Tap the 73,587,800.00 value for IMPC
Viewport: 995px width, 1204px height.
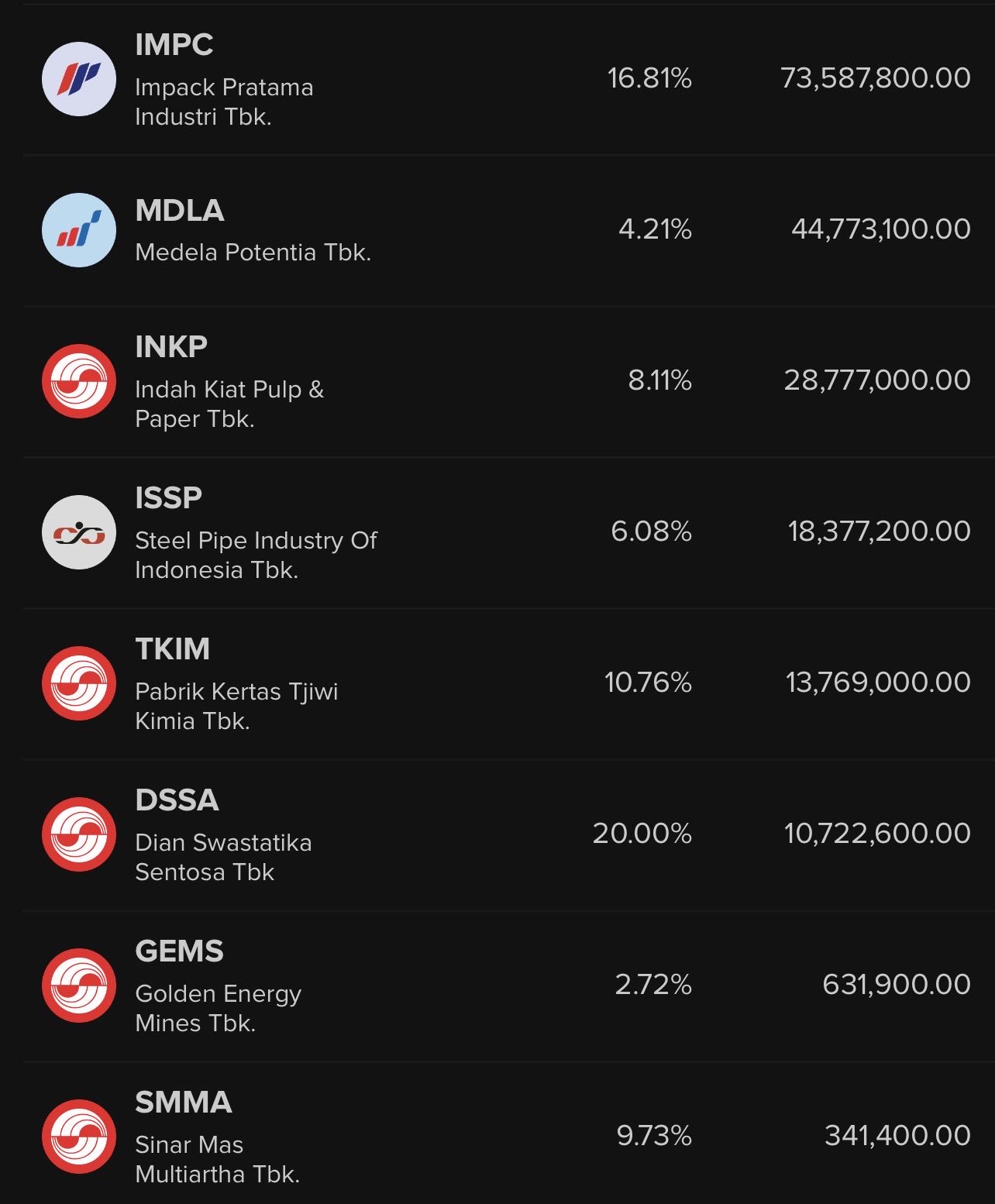point(875,77)
